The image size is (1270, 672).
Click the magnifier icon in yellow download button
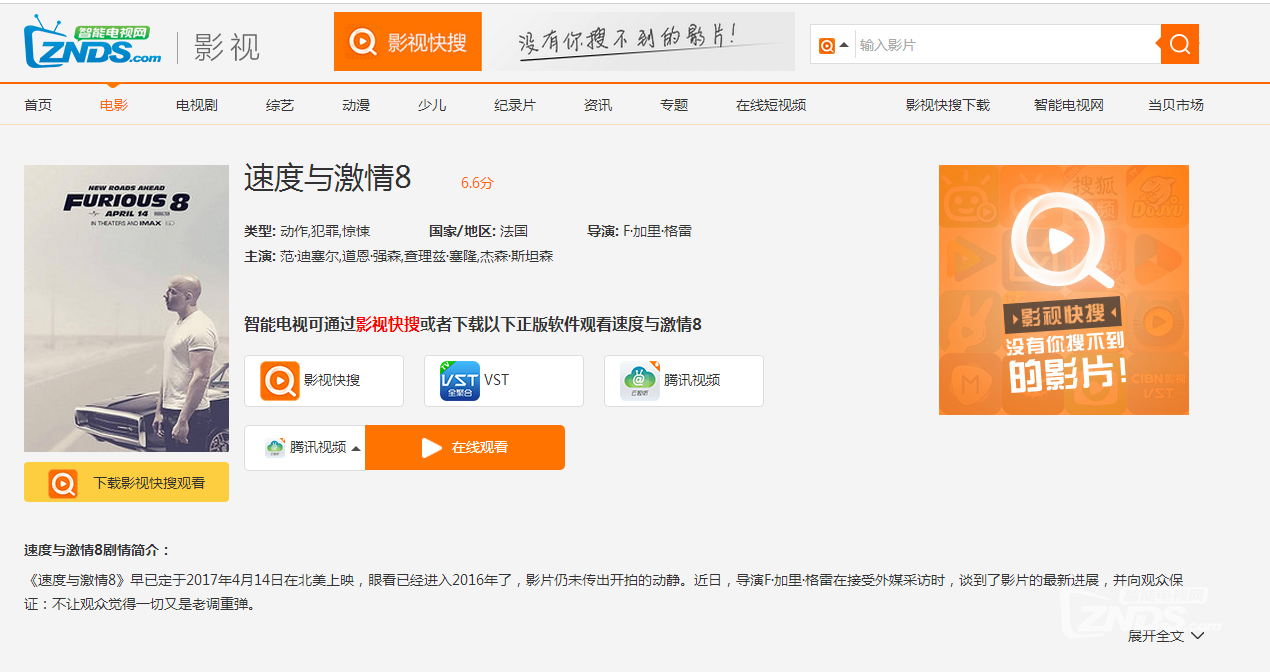[x=63, y=483]
